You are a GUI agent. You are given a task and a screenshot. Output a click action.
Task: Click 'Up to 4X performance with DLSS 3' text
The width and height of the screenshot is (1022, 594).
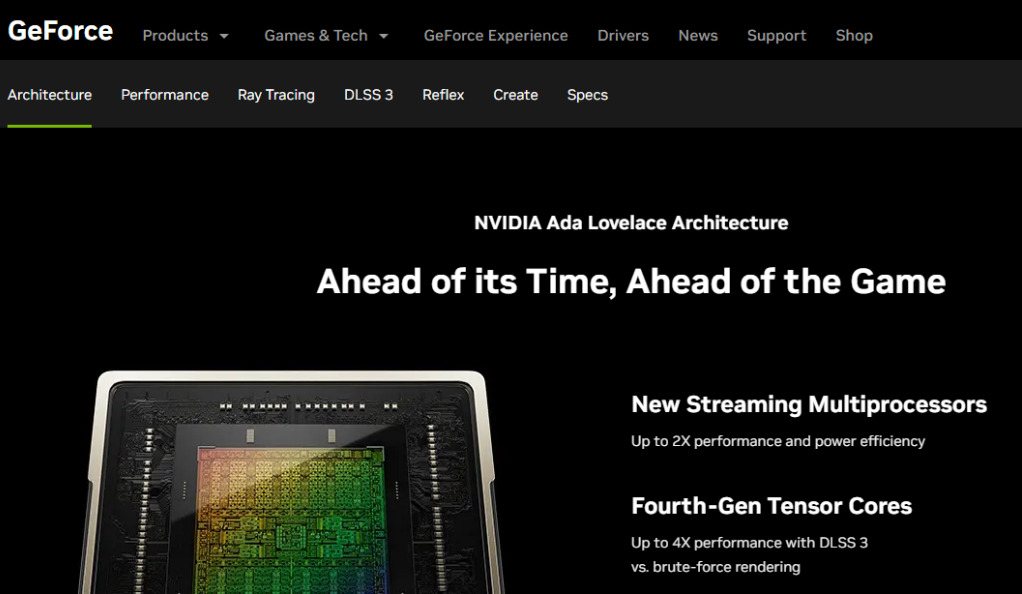(x=749, y=543)
